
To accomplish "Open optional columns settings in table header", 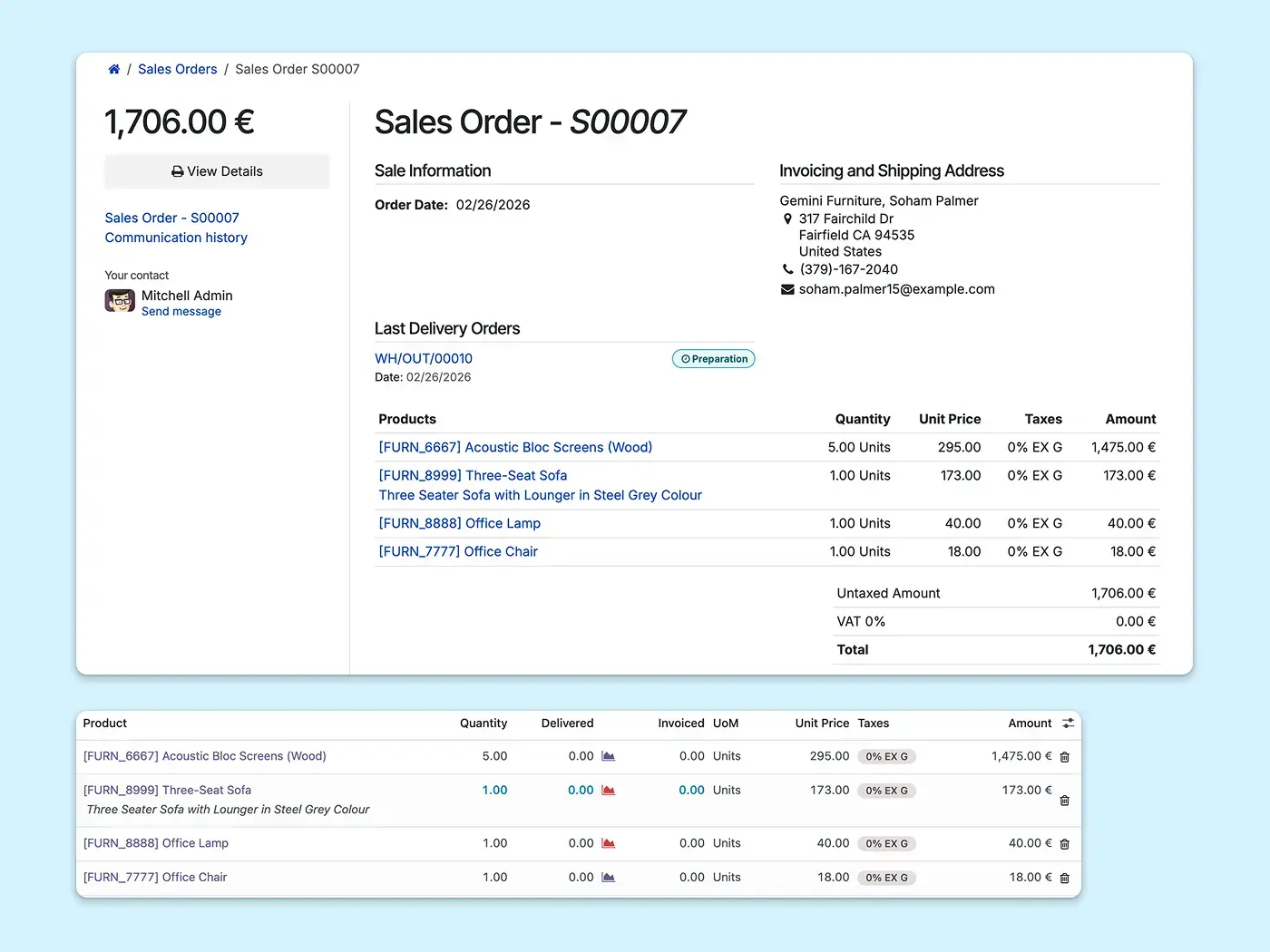I will coord(1069,724).
